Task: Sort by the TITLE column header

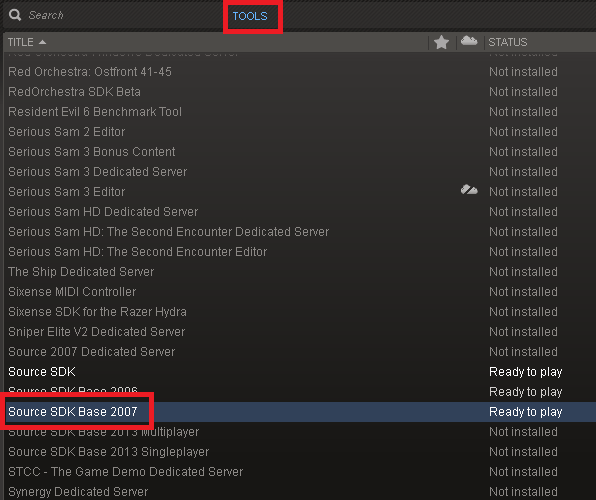Action: 21,42
